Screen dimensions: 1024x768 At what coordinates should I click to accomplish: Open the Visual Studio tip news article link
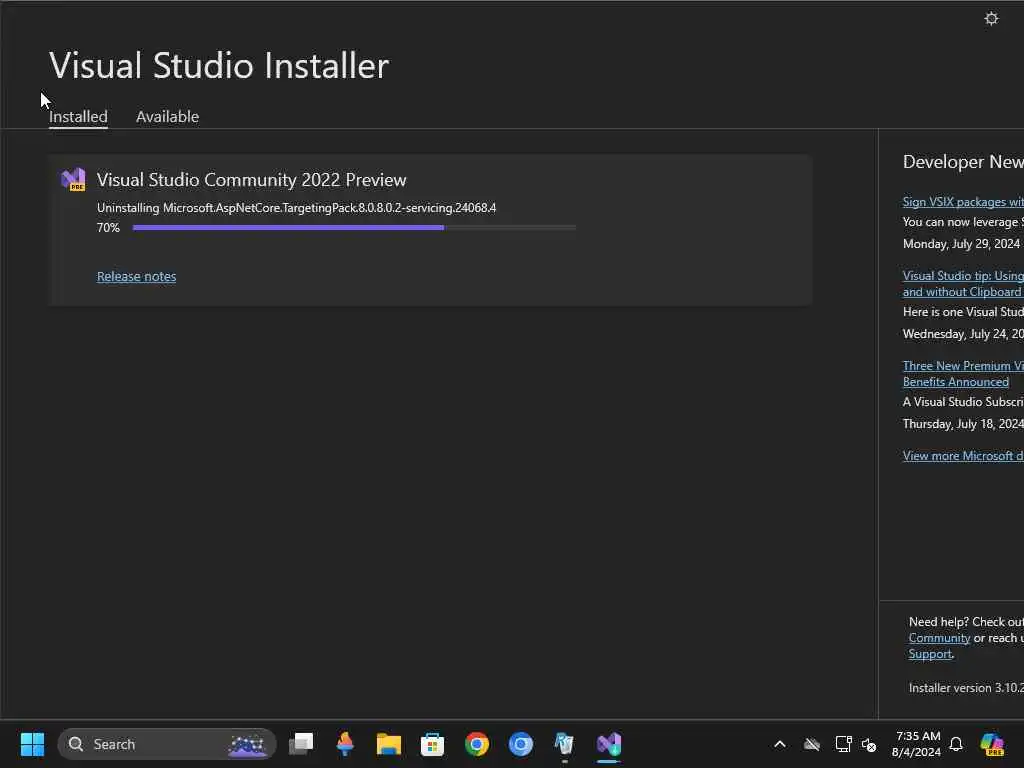click(x=963, y=284)
